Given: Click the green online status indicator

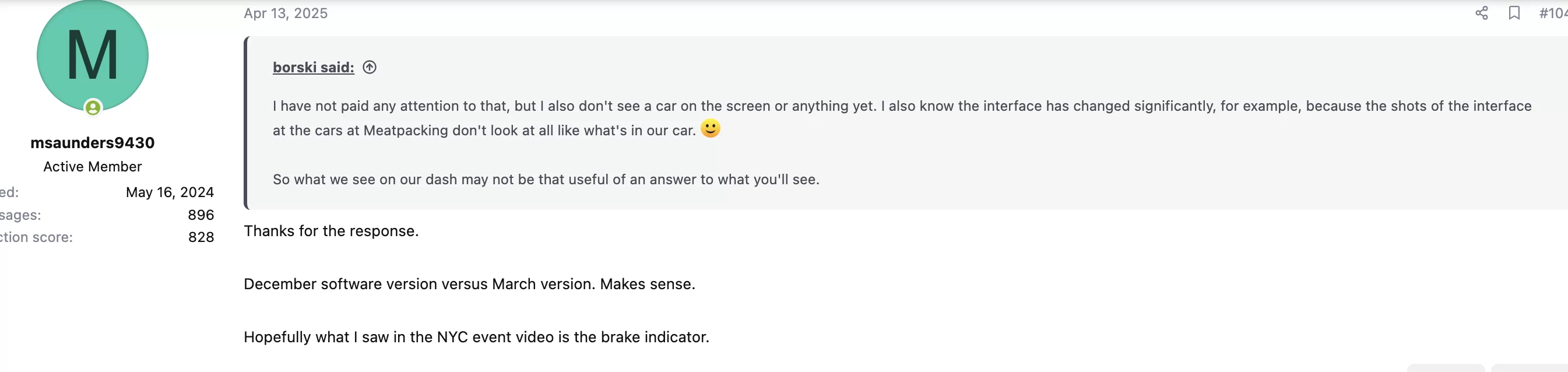Looking at the screenshot, I should coord(93,108).
